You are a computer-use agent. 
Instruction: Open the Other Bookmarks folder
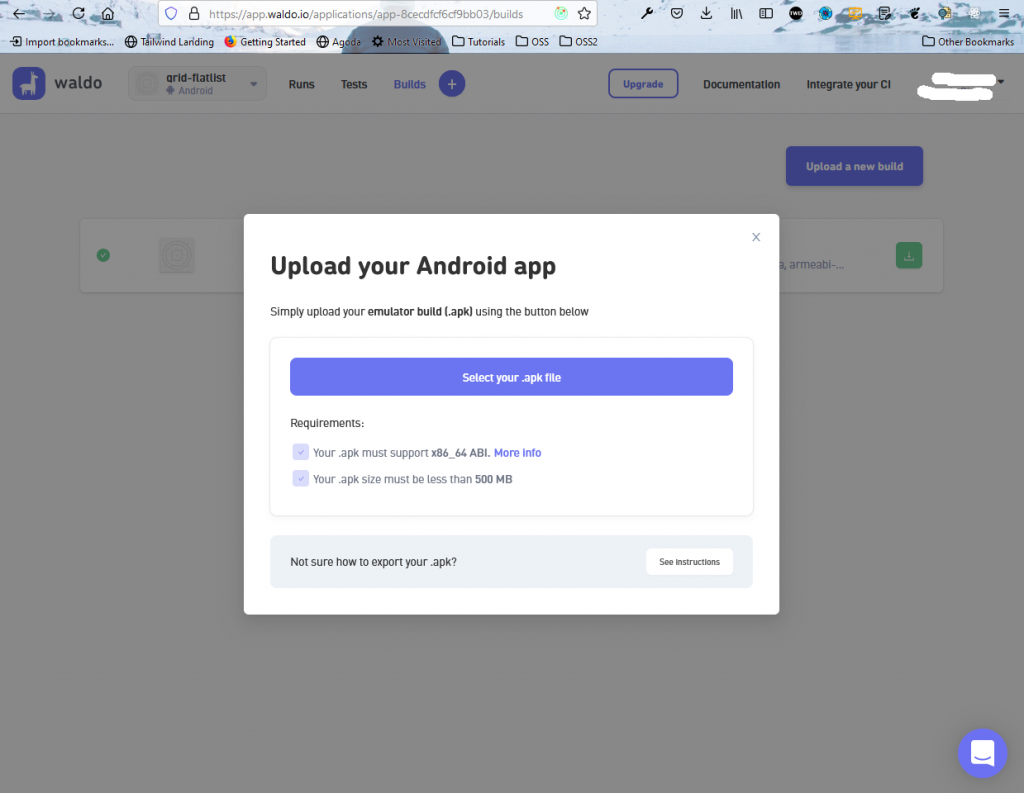pos(968,42)
